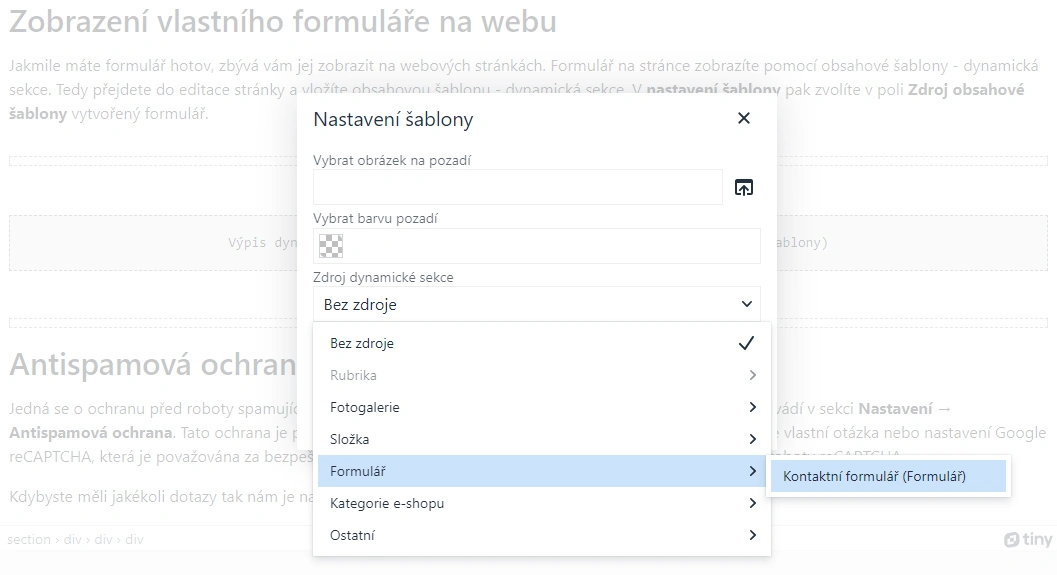
Task: Open the Složka submenu
Action: (350, 439)
